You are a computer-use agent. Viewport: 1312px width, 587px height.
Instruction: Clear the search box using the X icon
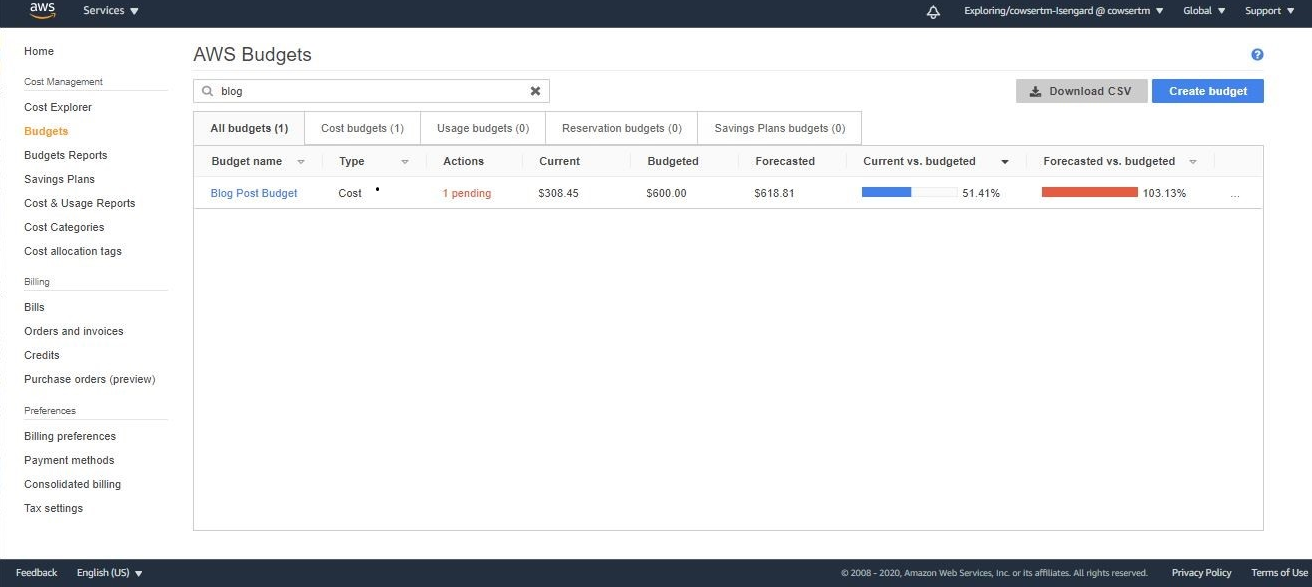click(536, 90)
